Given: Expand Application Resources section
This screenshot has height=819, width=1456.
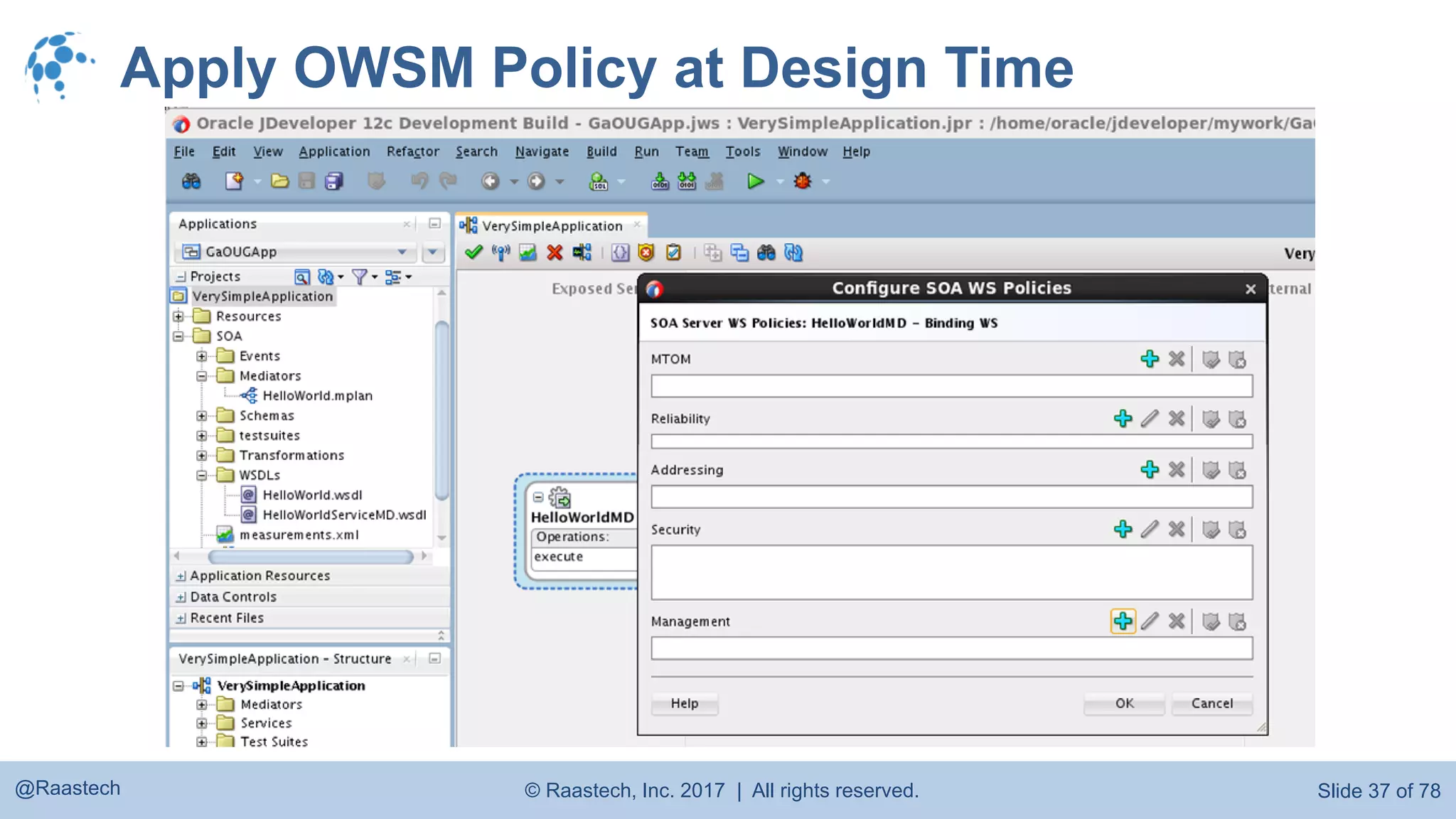Looking at the screenshot, I should (x=181, y=576).
